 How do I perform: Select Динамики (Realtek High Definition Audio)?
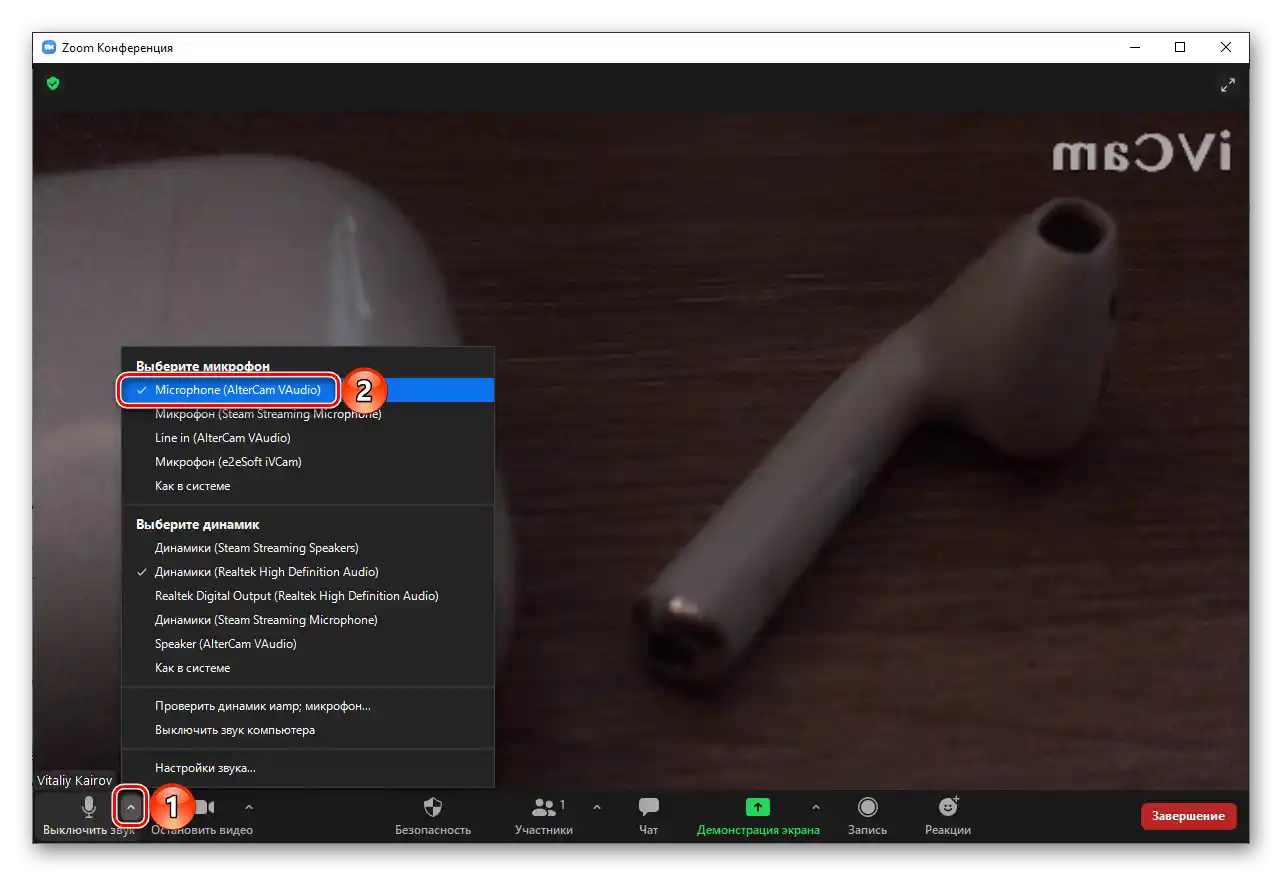point(308,572)
